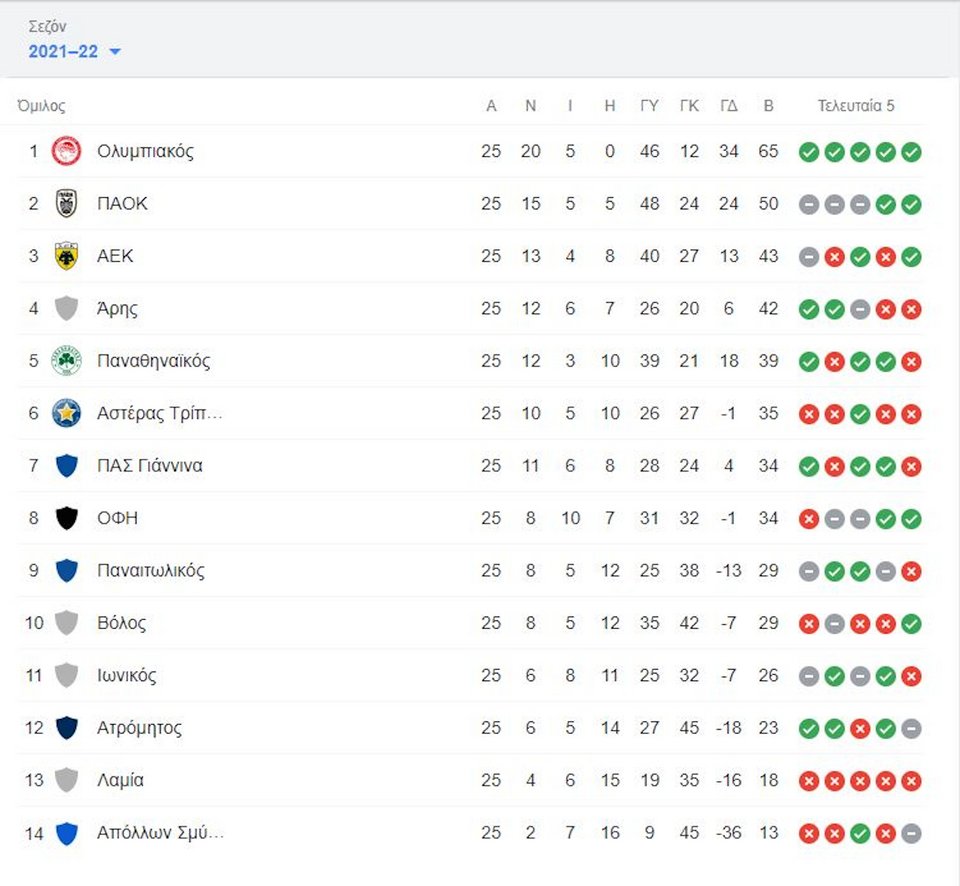Click the ΑΕΚ yellow crest icon

[66, 256]
